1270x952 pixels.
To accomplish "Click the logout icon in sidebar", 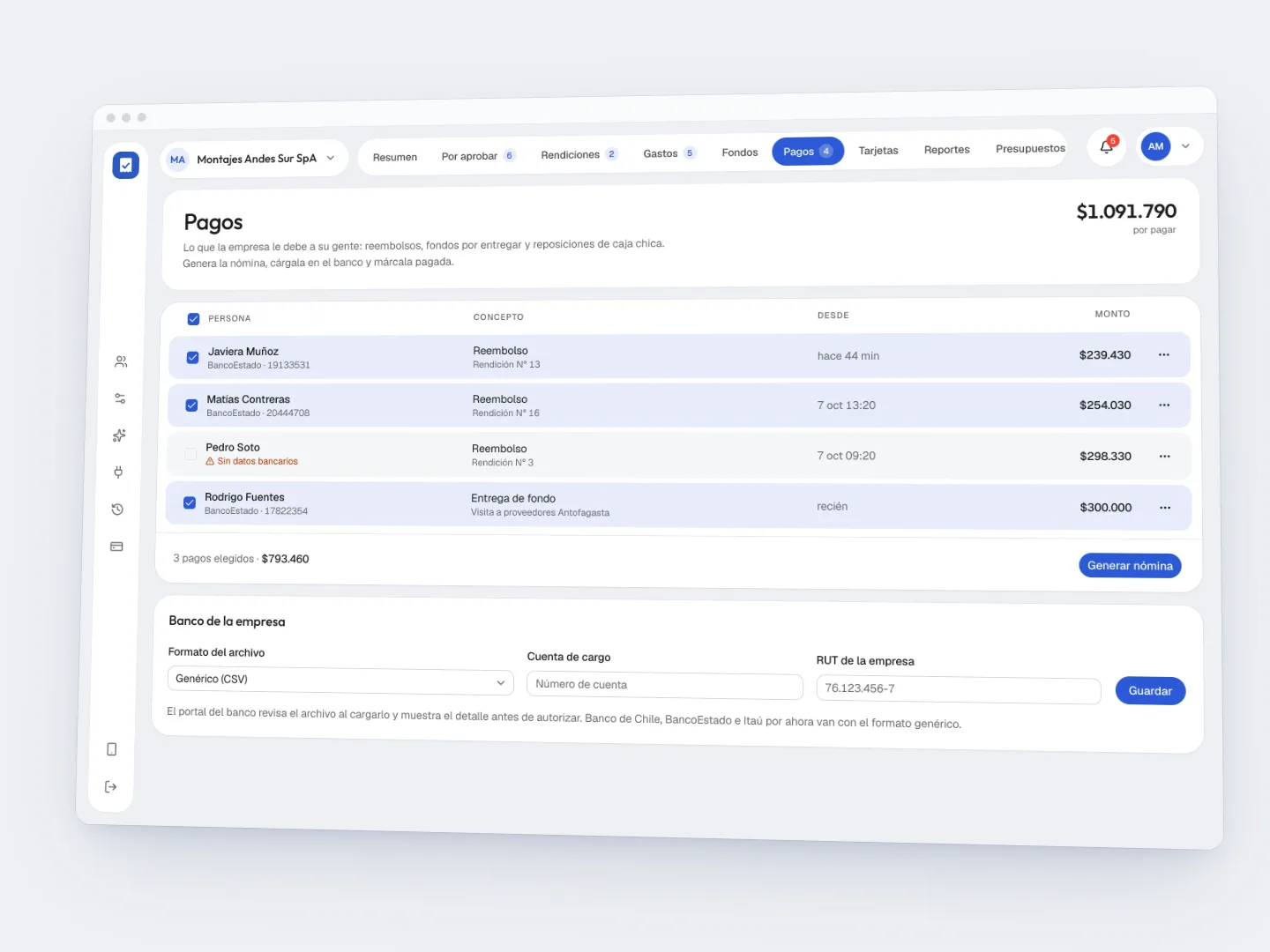I will pyautogui.click(x=111, y=786).
